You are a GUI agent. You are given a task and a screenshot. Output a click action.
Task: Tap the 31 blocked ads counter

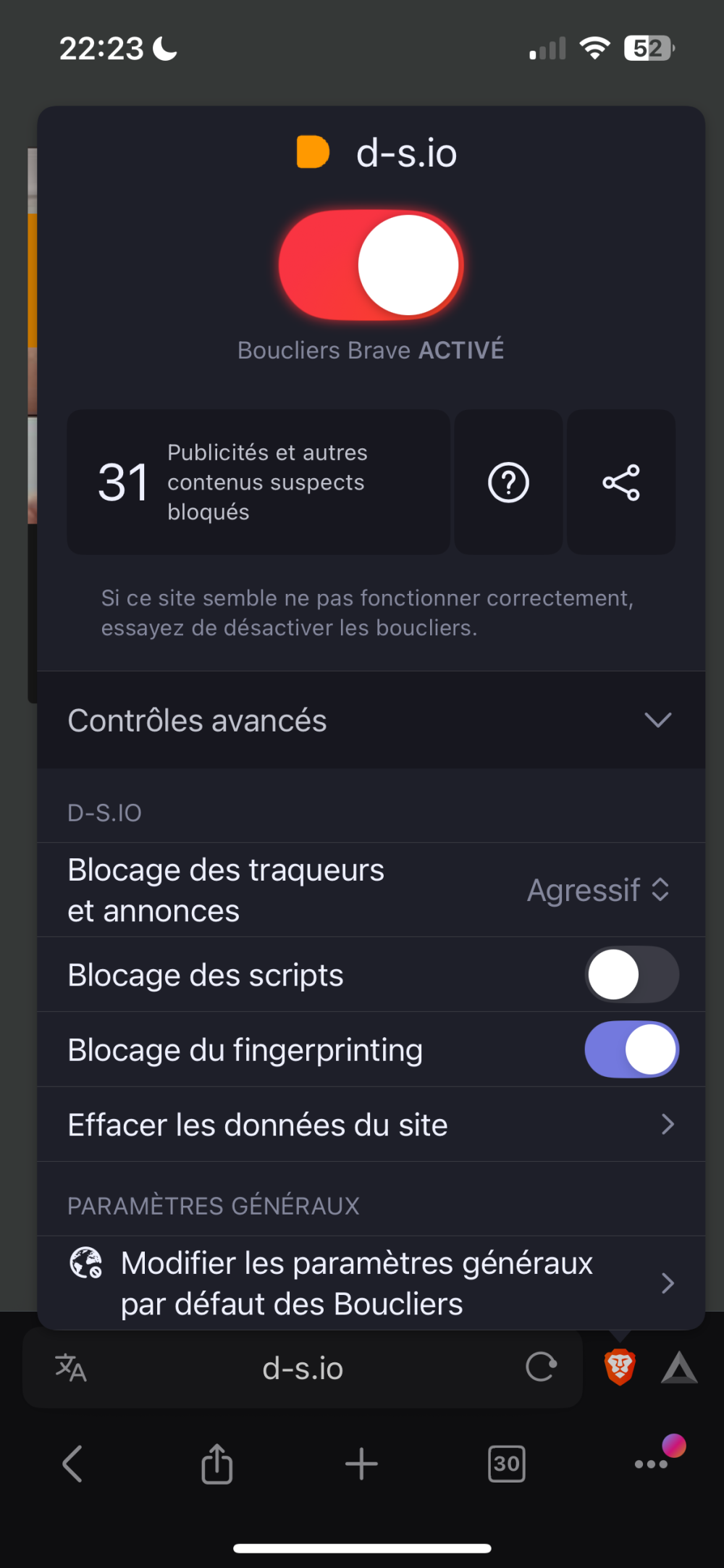pyautogui.click(x=258, y=482)
